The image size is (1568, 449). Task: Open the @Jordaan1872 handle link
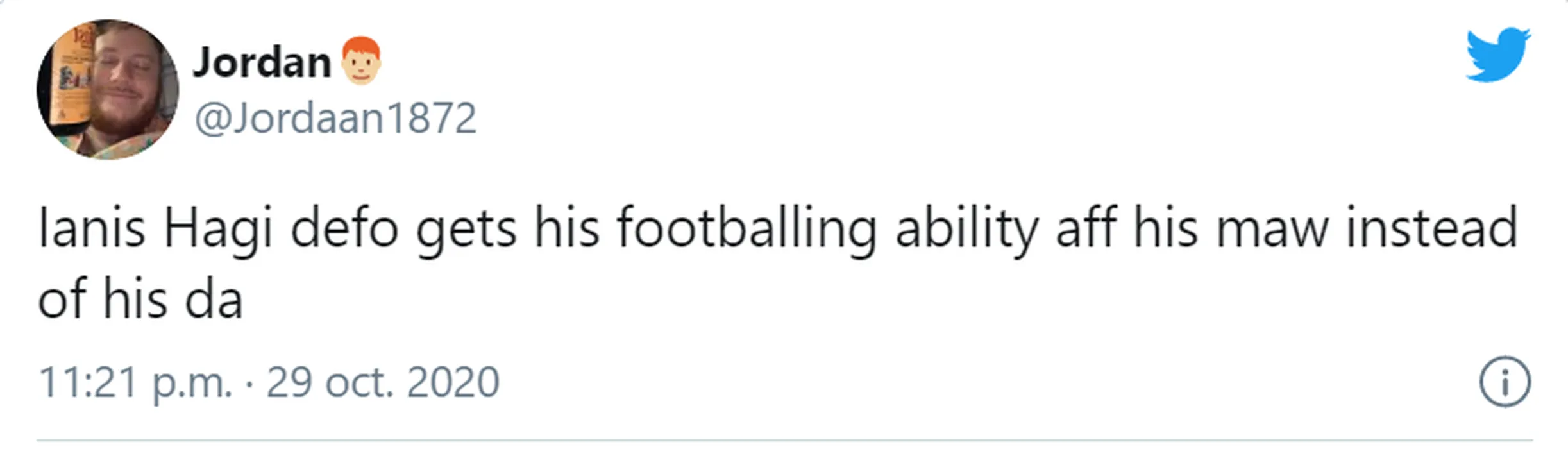coord(335,118)
